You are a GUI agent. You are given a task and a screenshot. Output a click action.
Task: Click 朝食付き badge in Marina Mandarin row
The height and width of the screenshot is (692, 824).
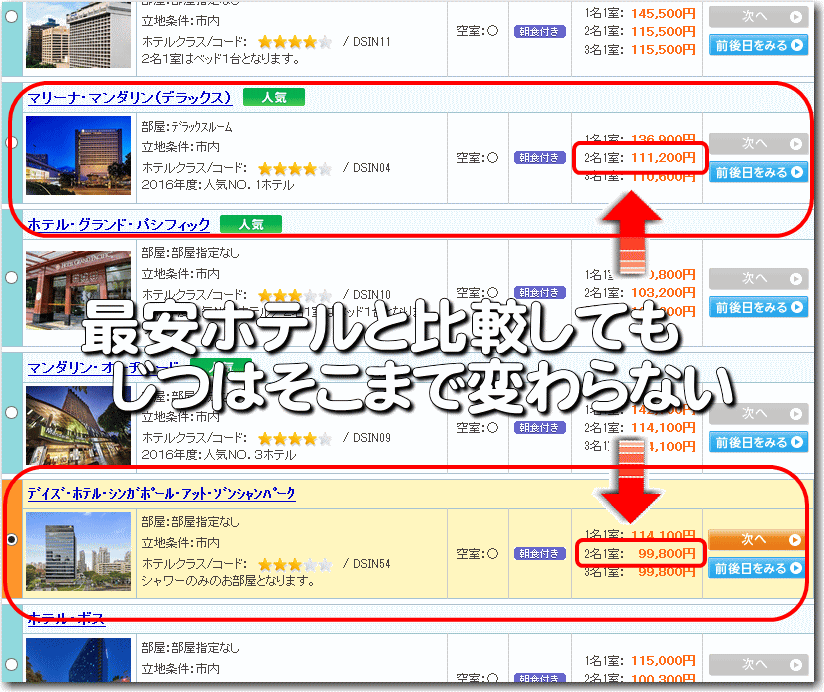click(539, 158)
